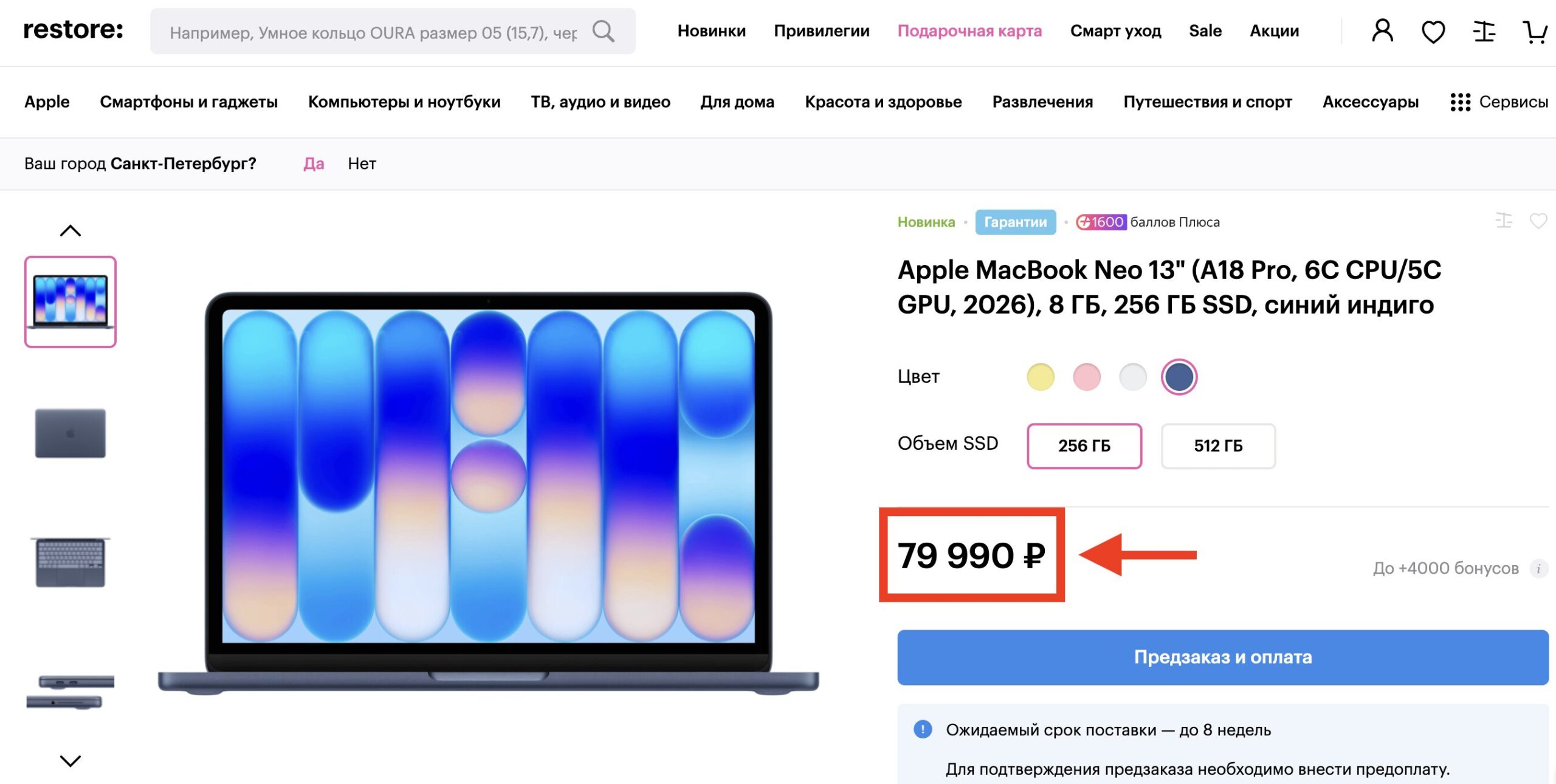
Task: Open the Компьютеры и ноутбуки category
Action: [x=405, y=102]
